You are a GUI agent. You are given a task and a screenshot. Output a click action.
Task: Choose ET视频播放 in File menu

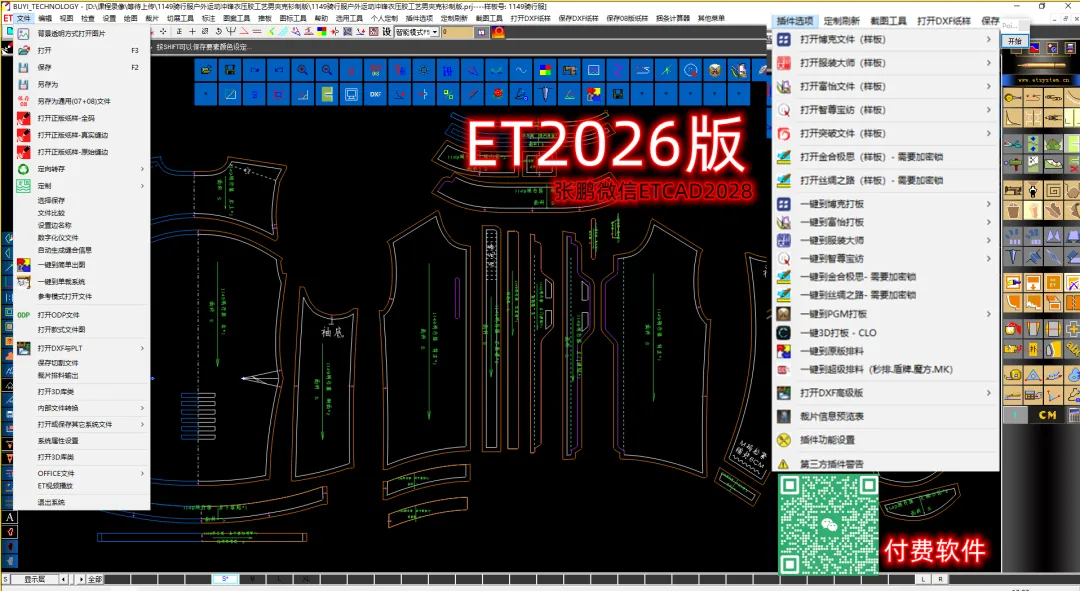click(x=55, y=486)
